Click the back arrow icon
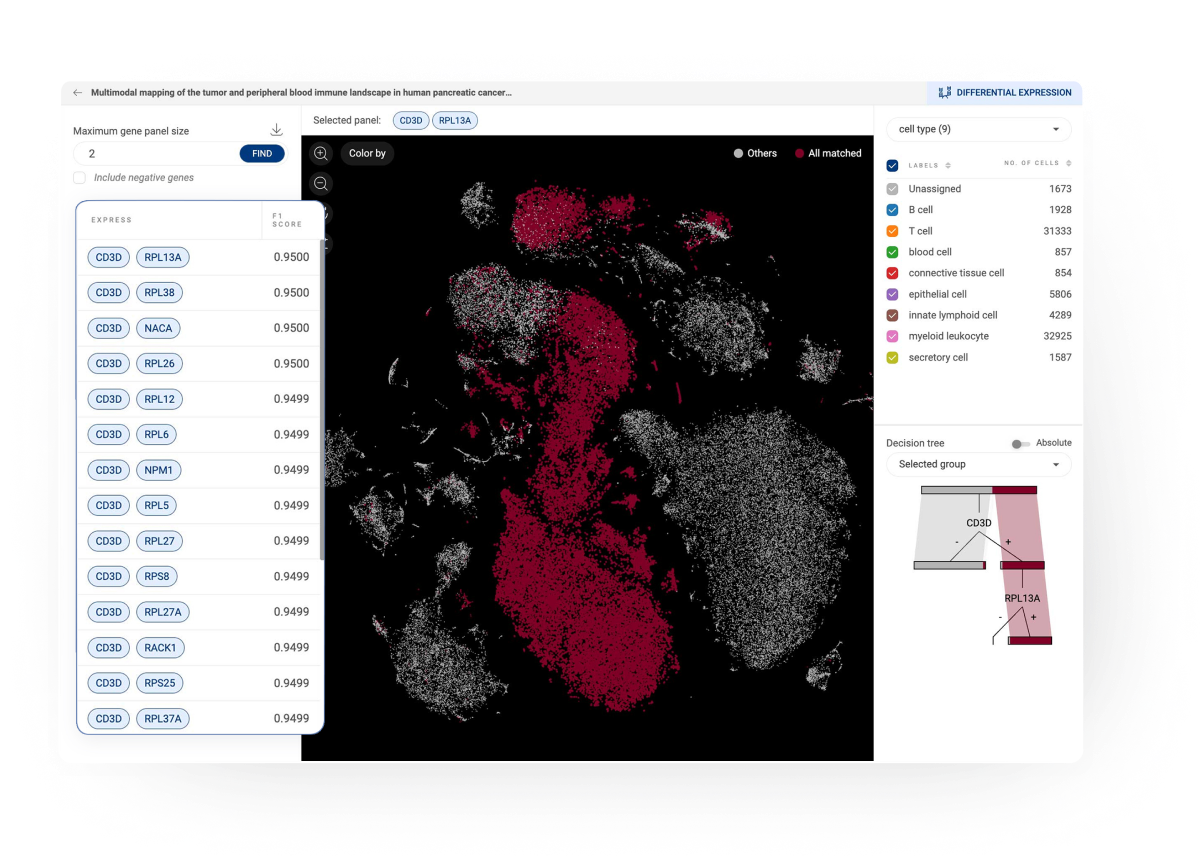The width and height of the screenshot is (1202, 860). click(x=78, y=93)
